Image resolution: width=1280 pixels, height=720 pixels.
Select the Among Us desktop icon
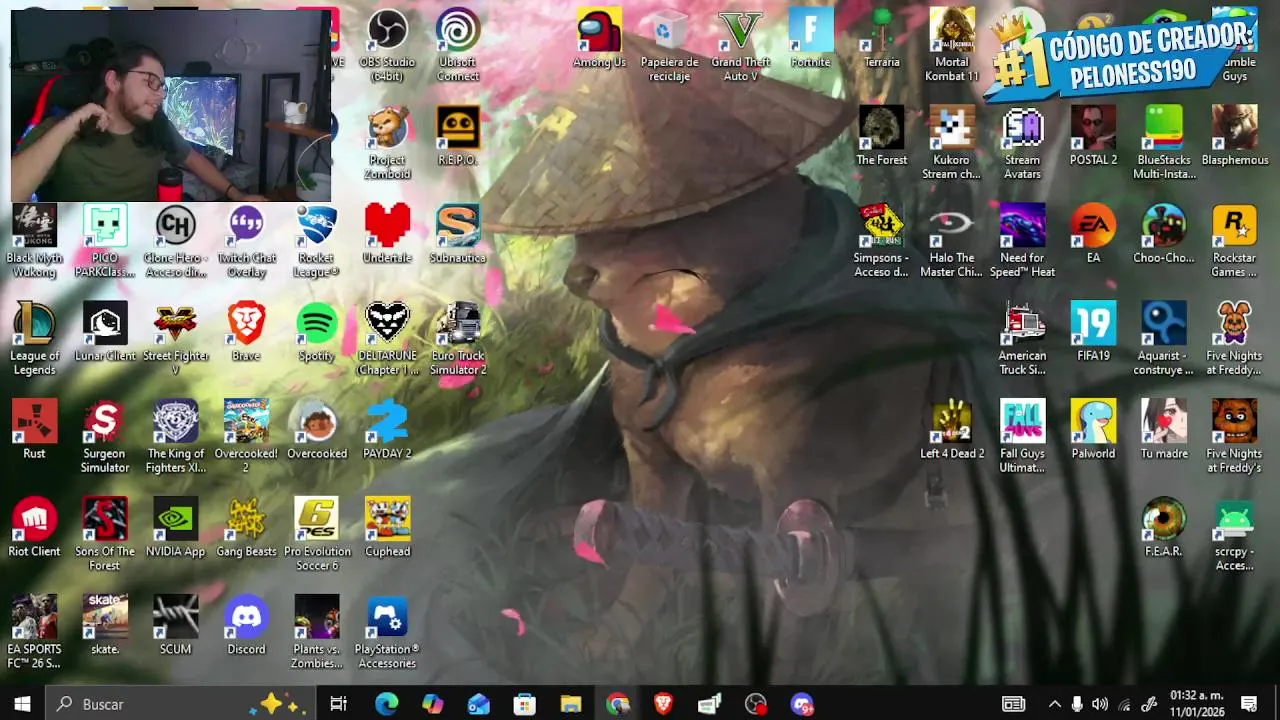point(599,38)
